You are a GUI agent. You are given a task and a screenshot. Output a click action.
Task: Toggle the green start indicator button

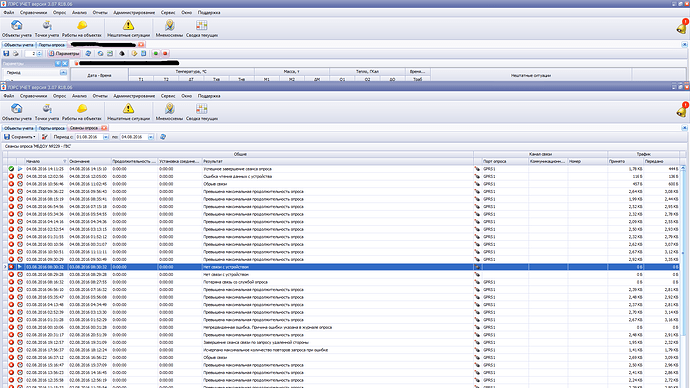click(x=155, y=54)
